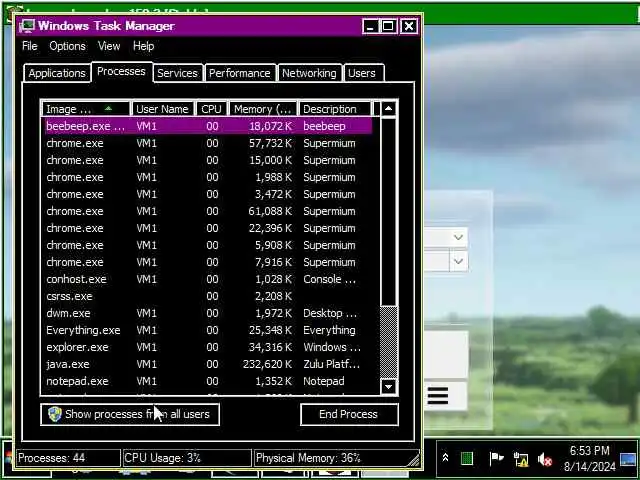Switch to the Services tab
This screenshot has width=640, height=480.
(178, 73)
